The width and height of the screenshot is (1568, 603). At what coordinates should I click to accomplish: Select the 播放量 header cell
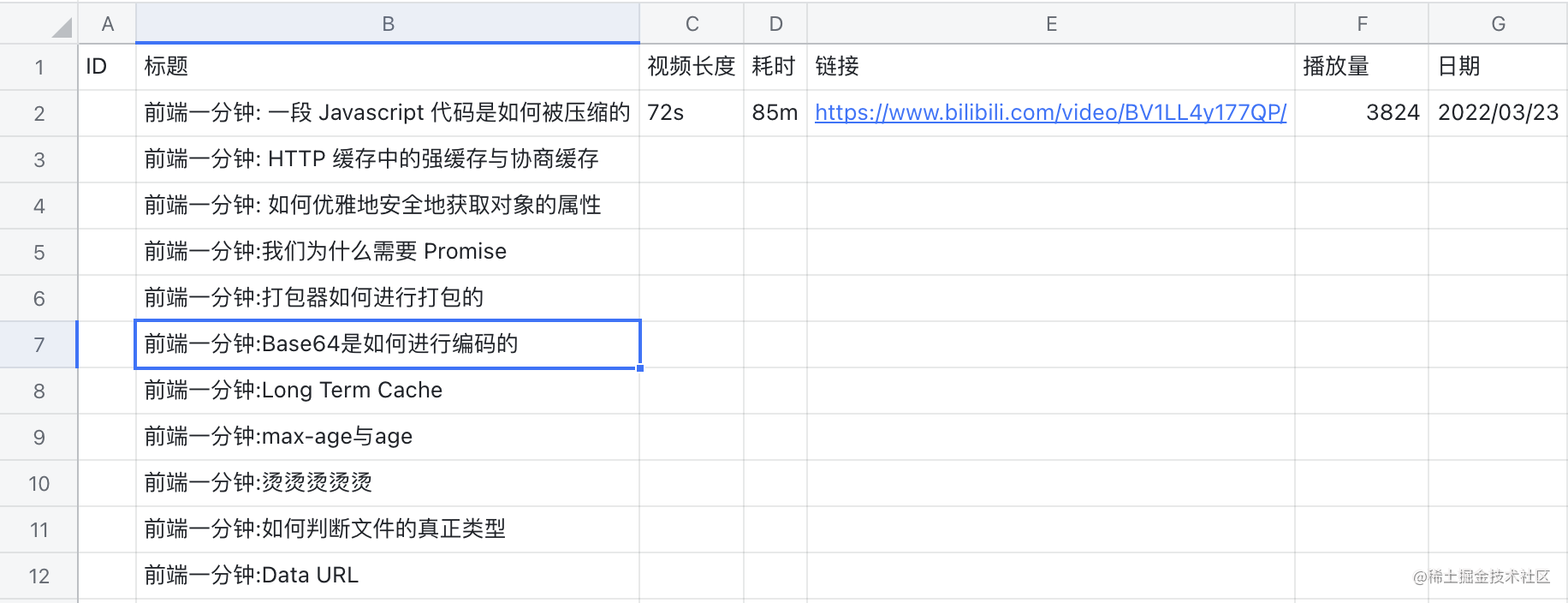coord(1362,67)
